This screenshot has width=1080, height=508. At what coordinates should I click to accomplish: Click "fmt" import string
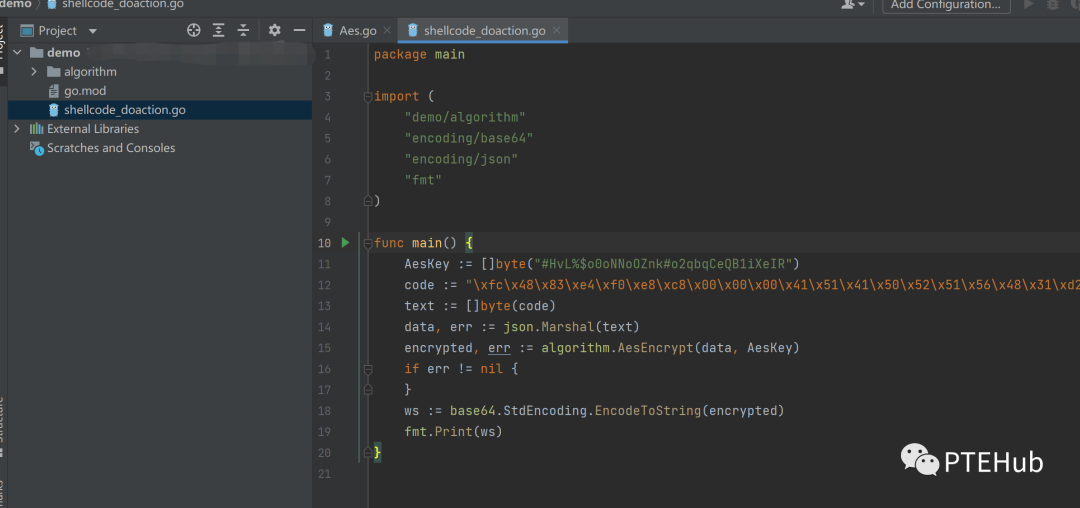click(x=423, y=180)
